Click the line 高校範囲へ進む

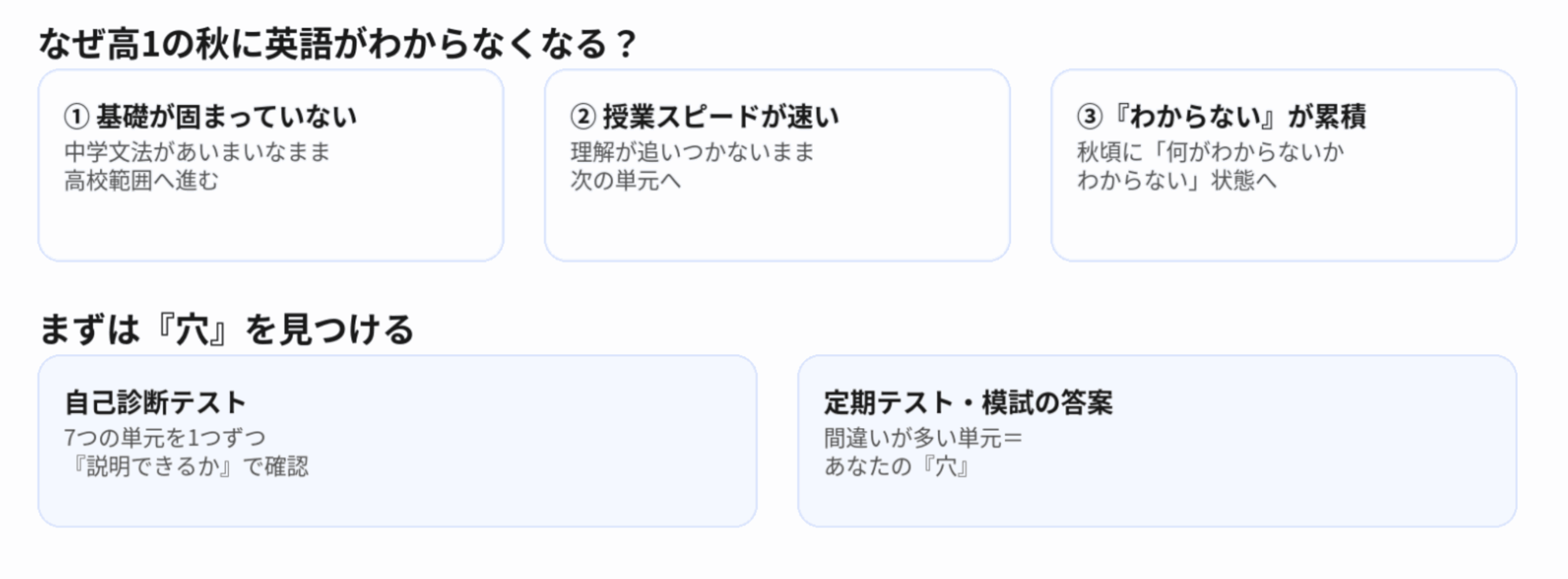point(141,181)
